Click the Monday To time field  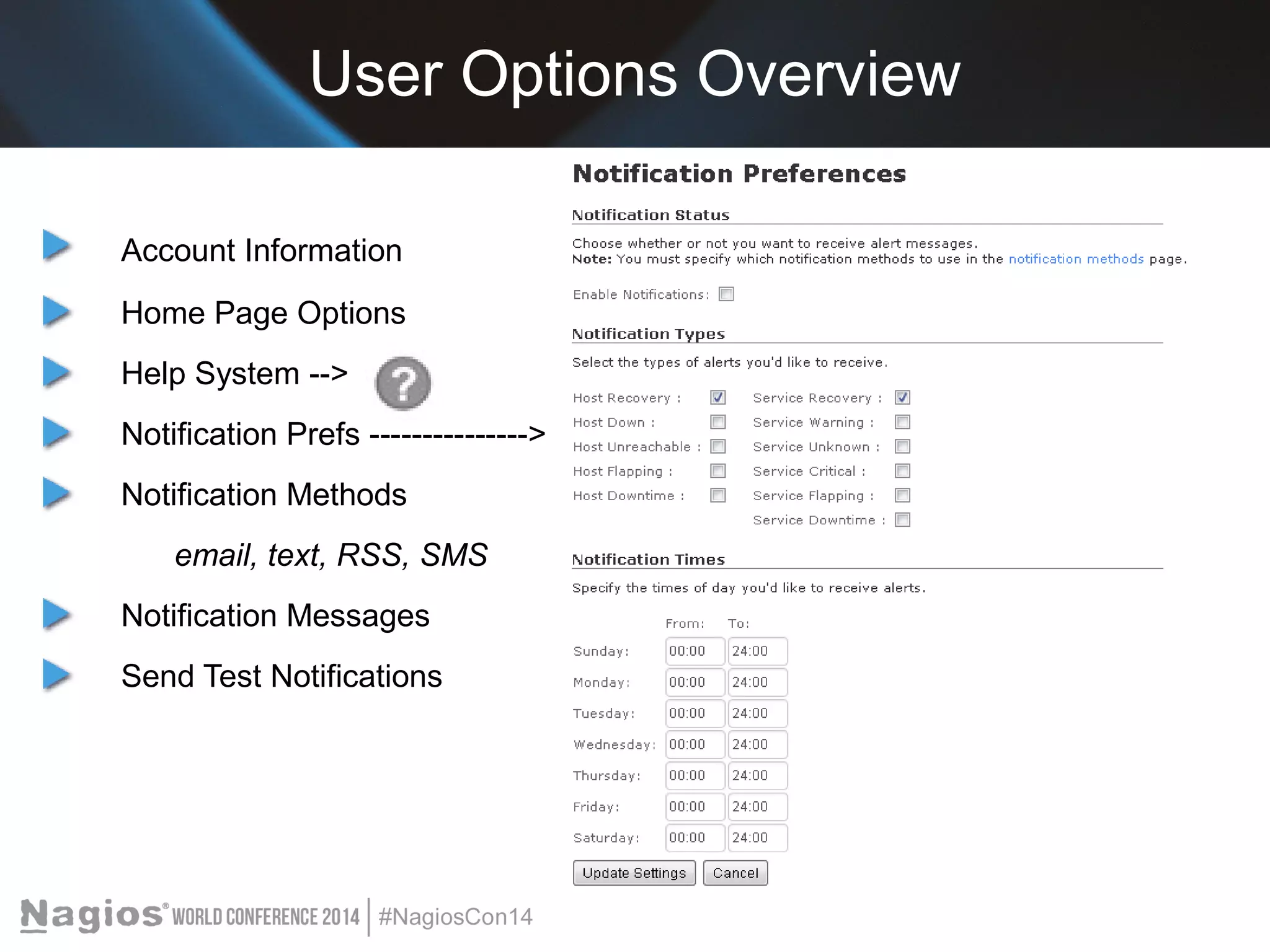click(758, 682)
